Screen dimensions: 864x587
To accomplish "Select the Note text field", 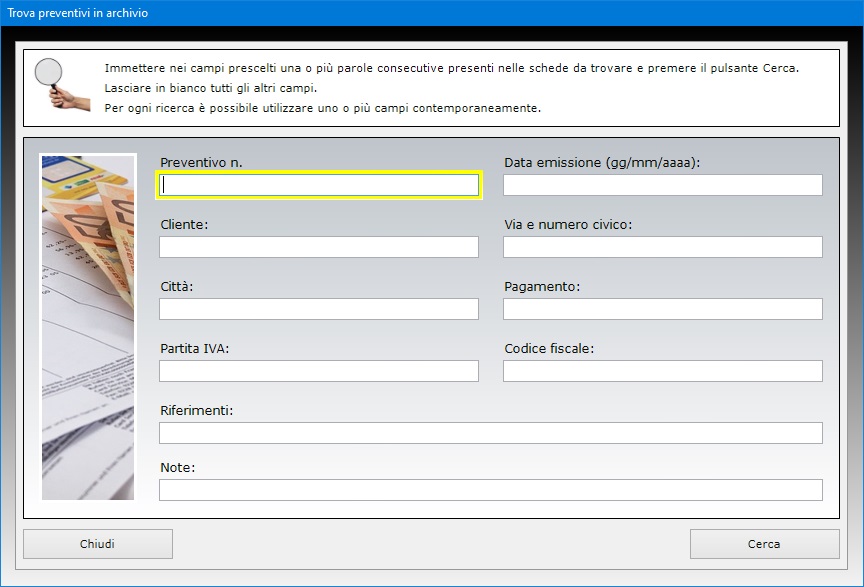I will pos(491,490).
